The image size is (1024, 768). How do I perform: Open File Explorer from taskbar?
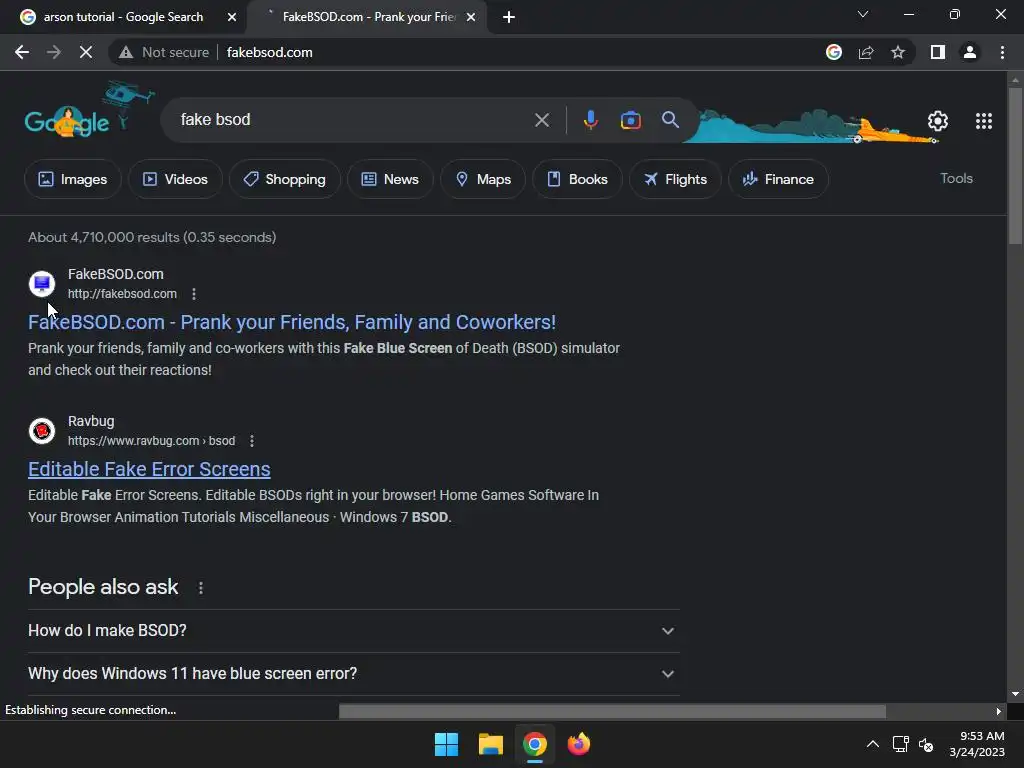coord(490,744)
